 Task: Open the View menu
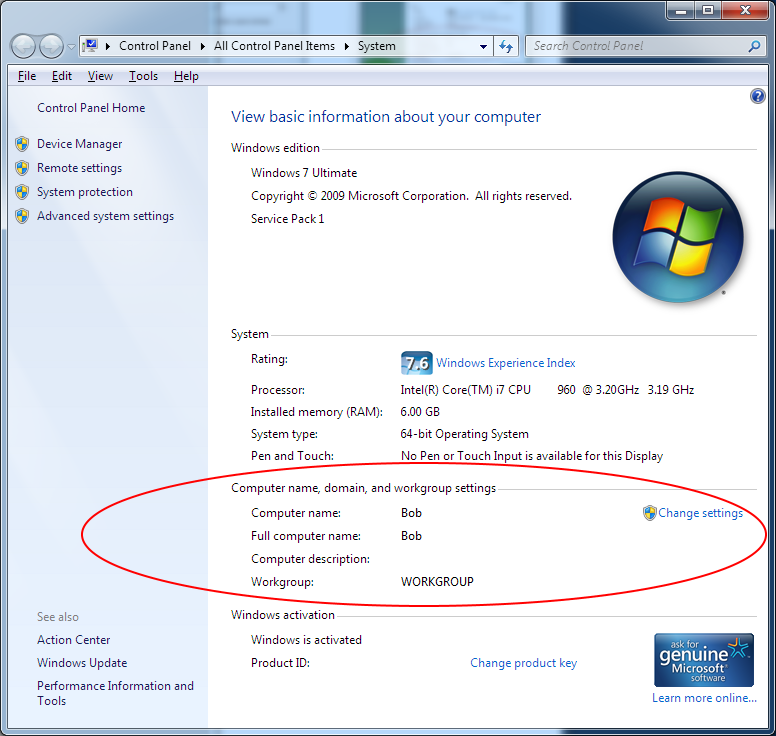coord(100,76)
